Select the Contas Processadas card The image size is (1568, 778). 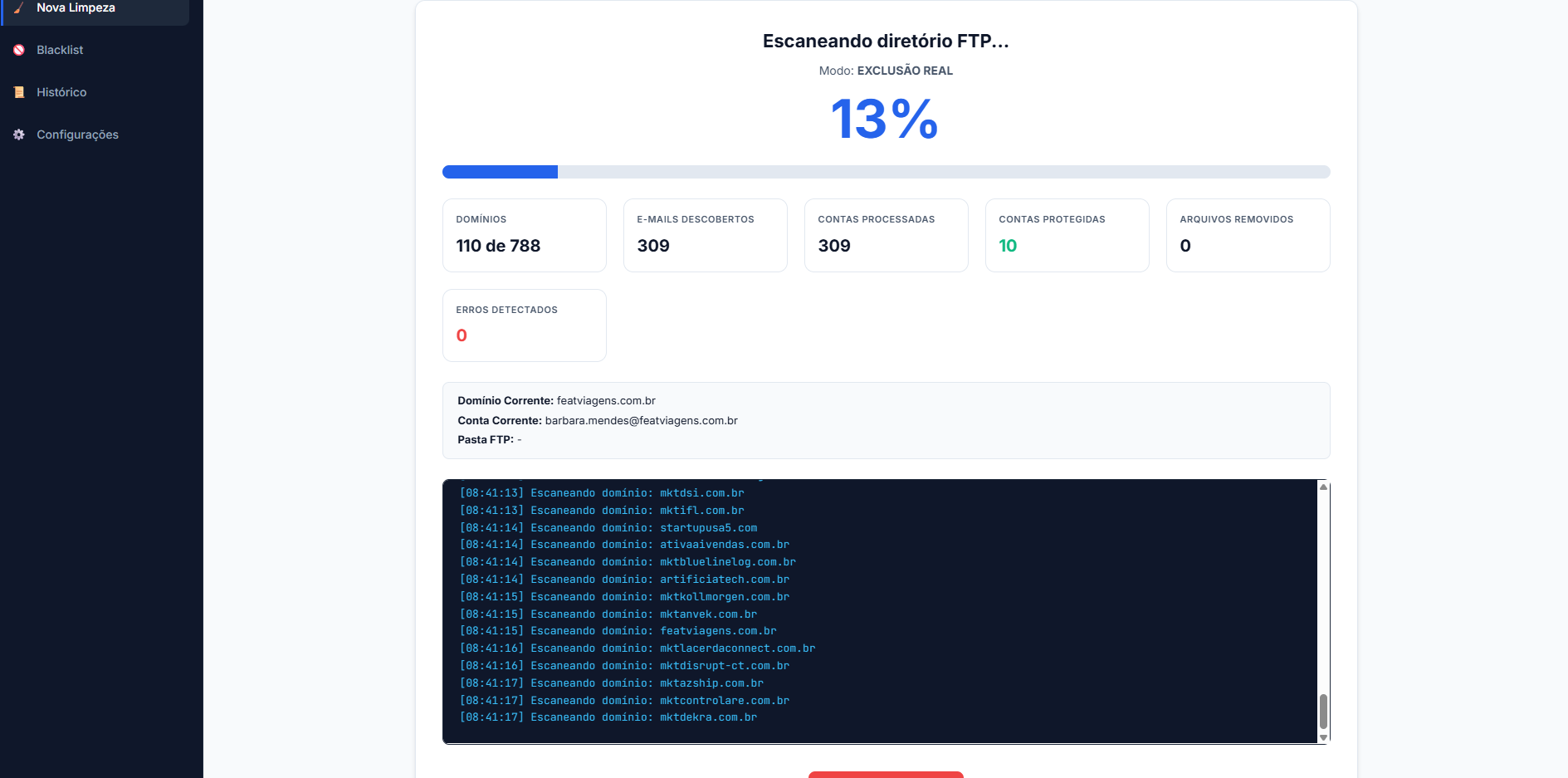[x=887, y=235]
